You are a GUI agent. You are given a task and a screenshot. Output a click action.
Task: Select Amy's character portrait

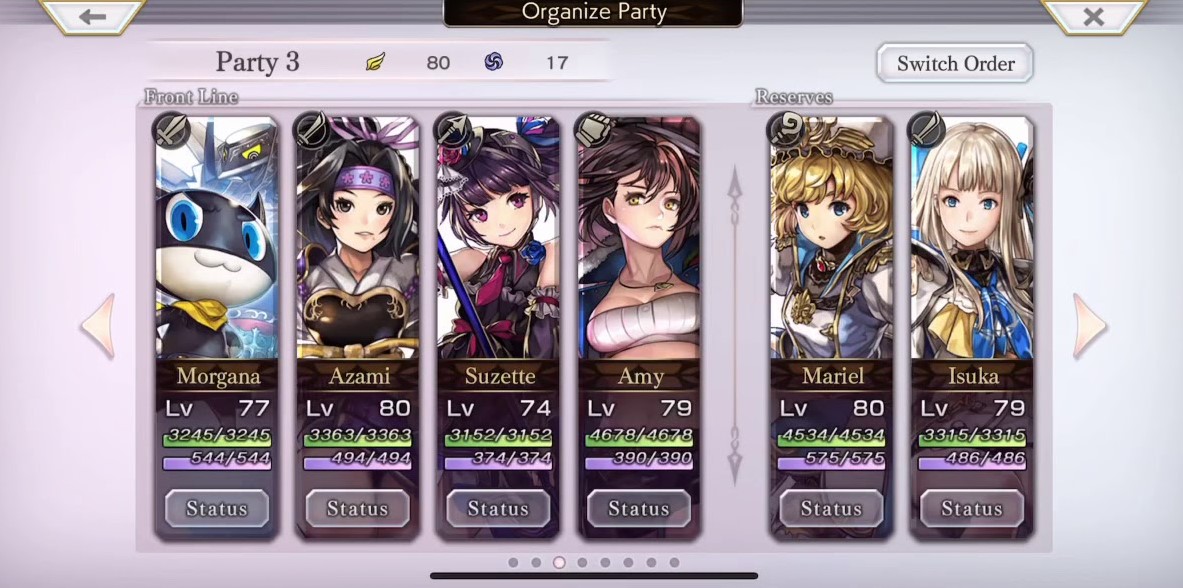[639, 238]
